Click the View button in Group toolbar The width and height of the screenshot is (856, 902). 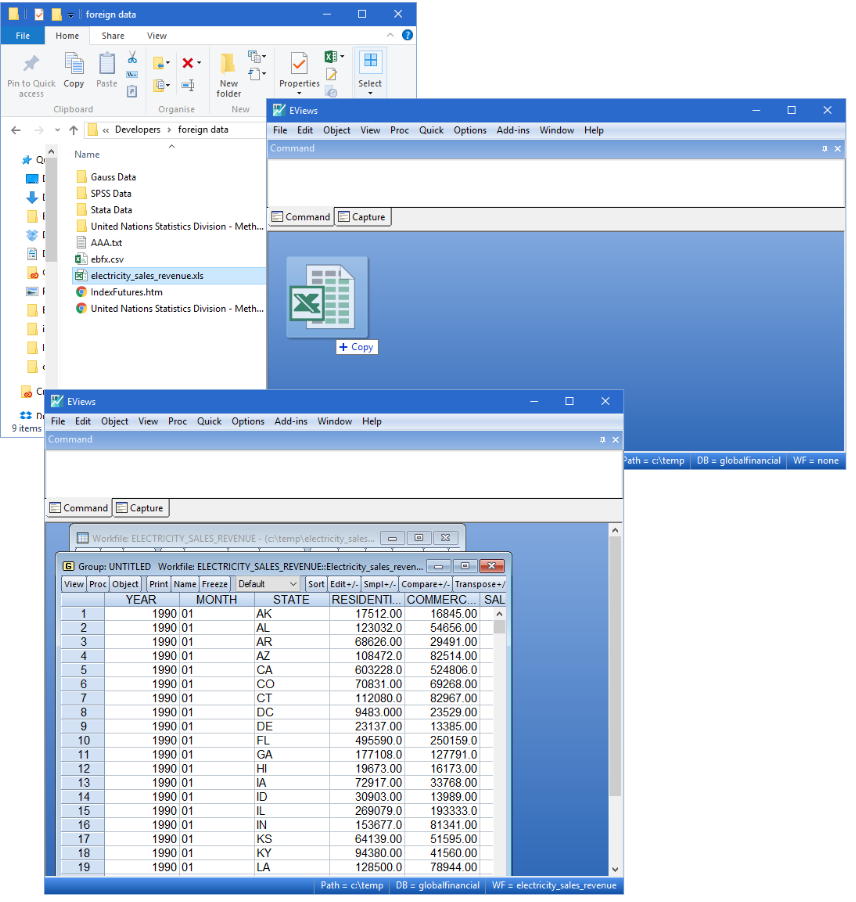74,584
